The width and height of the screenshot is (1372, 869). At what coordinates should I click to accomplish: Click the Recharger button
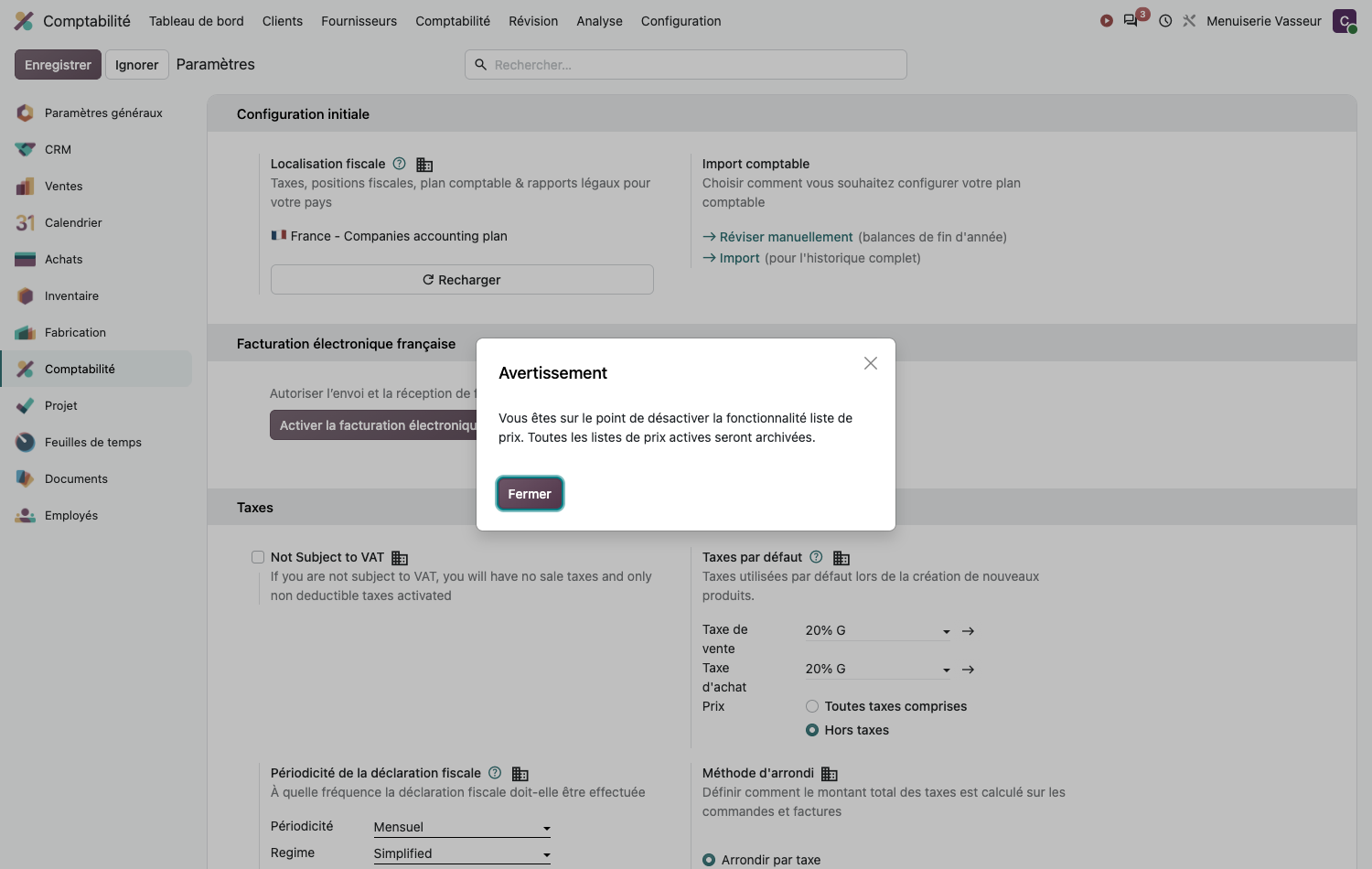coord(462,280)
